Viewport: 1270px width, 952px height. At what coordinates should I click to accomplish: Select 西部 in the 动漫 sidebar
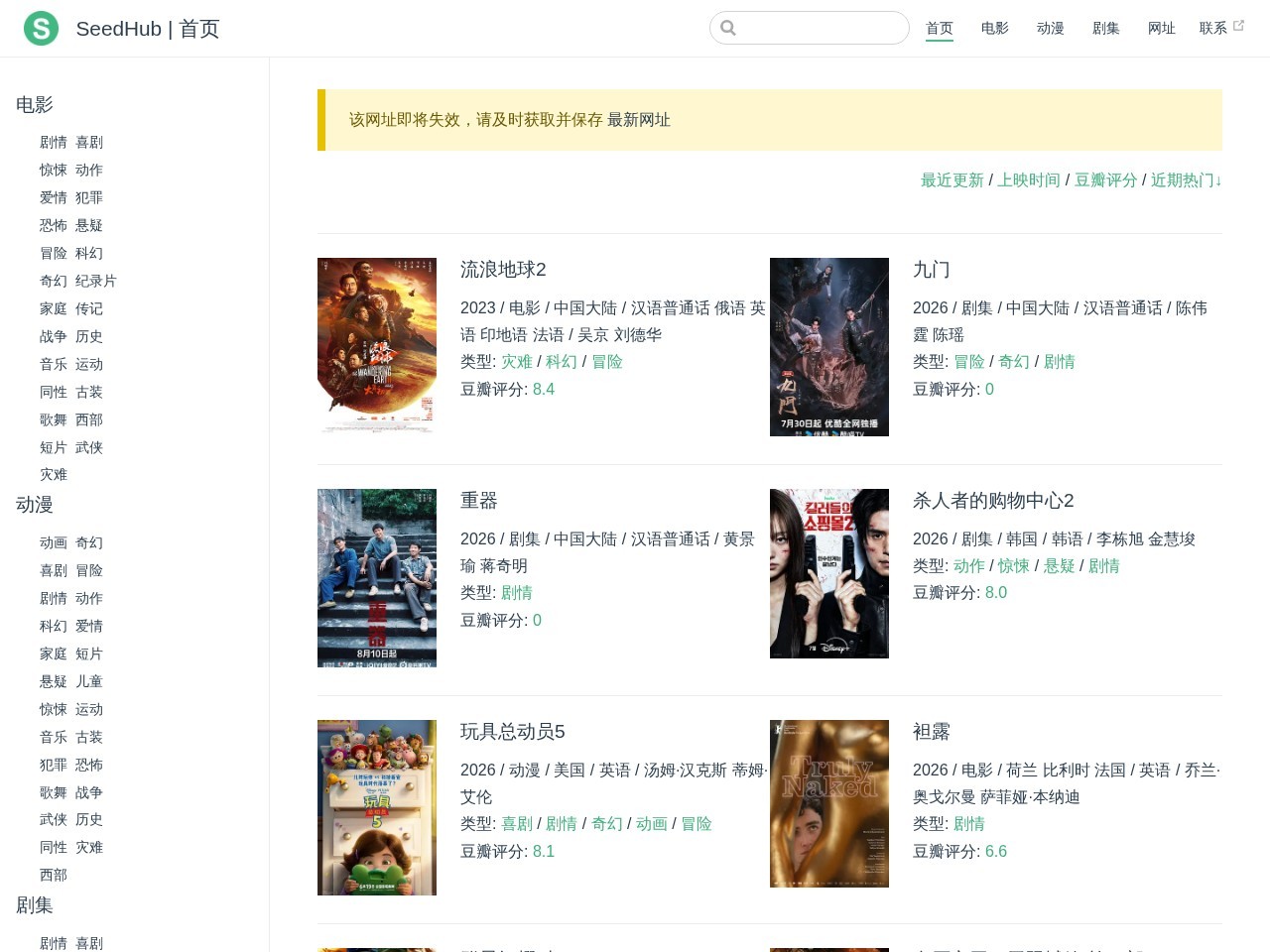(x=54, y=876)
